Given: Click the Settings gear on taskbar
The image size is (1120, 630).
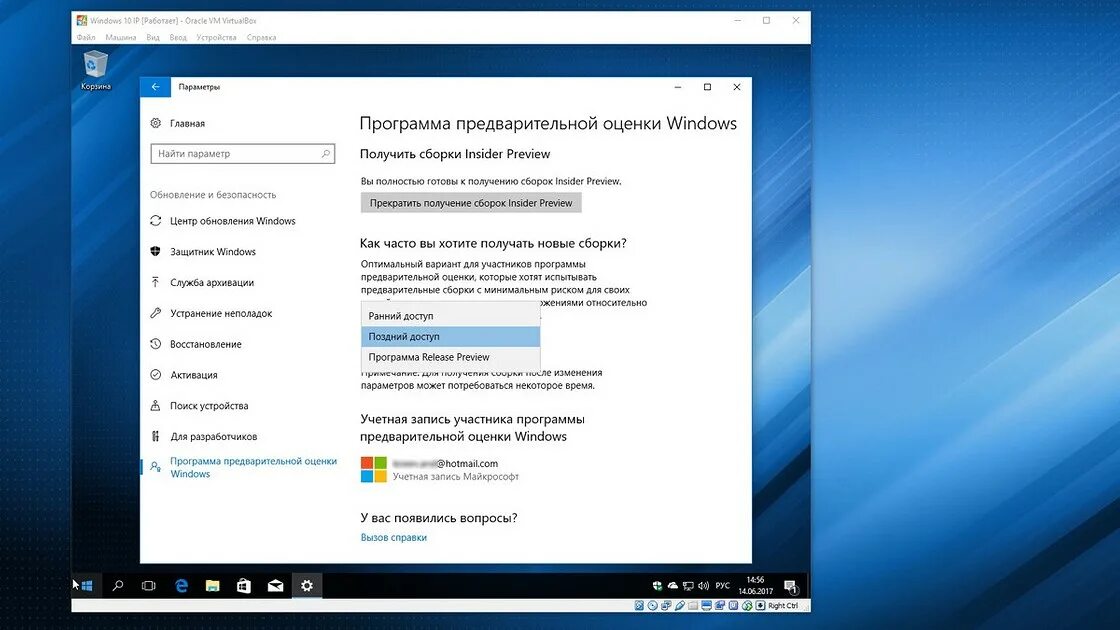Looking at the screenshot, I should pyautogui.click(x=306, y=586).
